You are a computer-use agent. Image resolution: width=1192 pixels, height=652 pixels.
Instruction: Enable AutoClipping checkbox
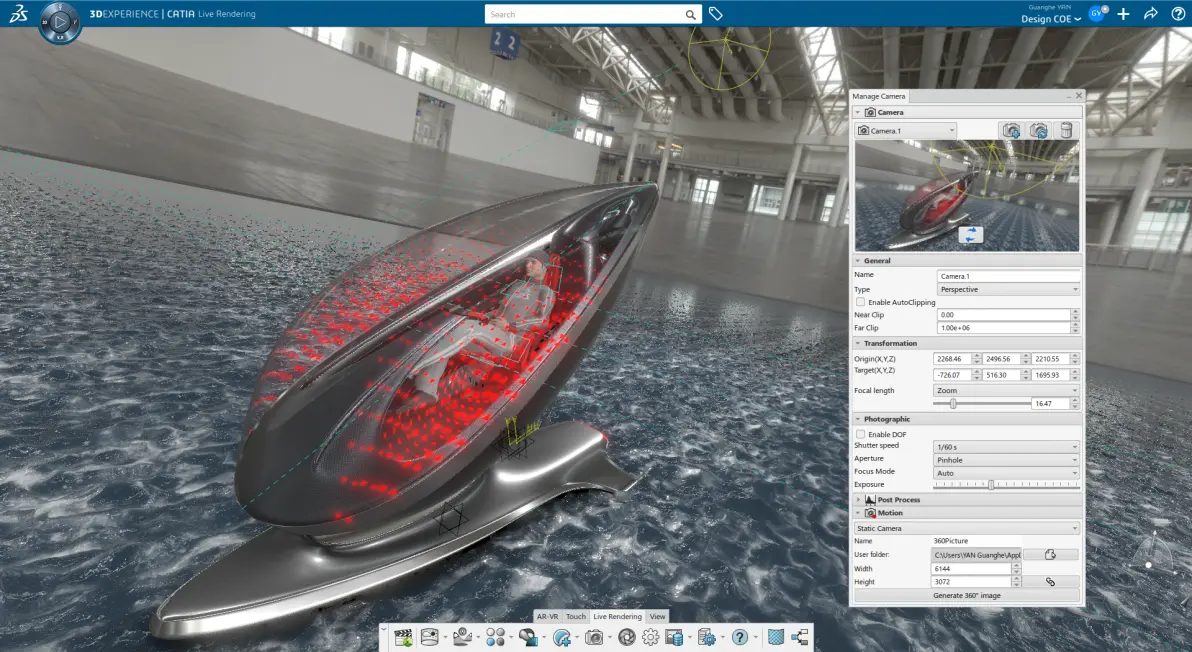click(861, 302)
